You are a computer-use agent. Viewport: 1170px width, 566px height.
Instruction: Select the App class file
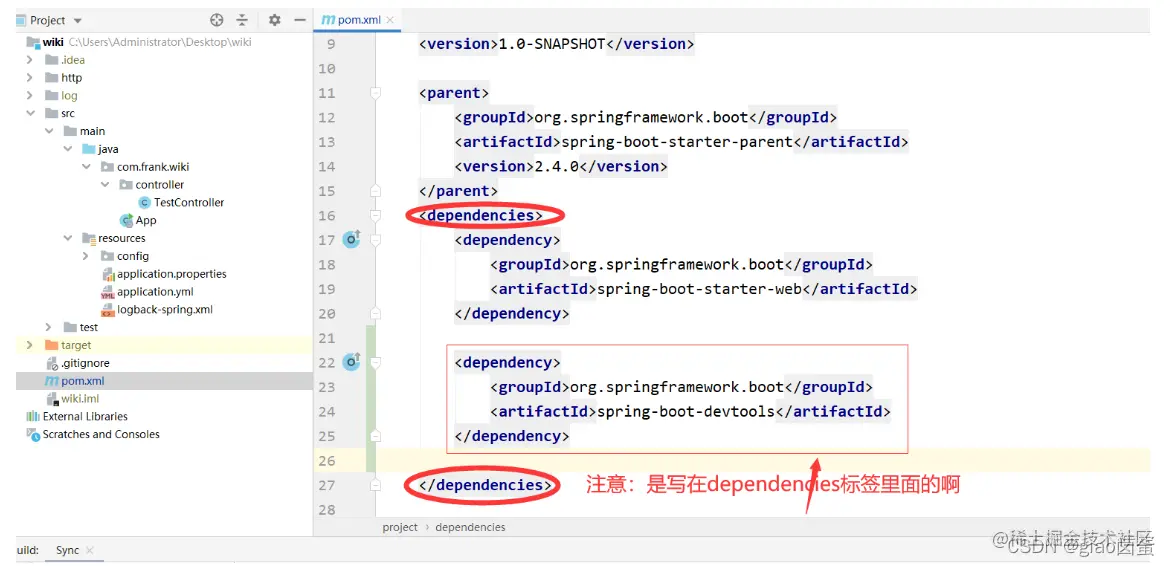[146, 220]
